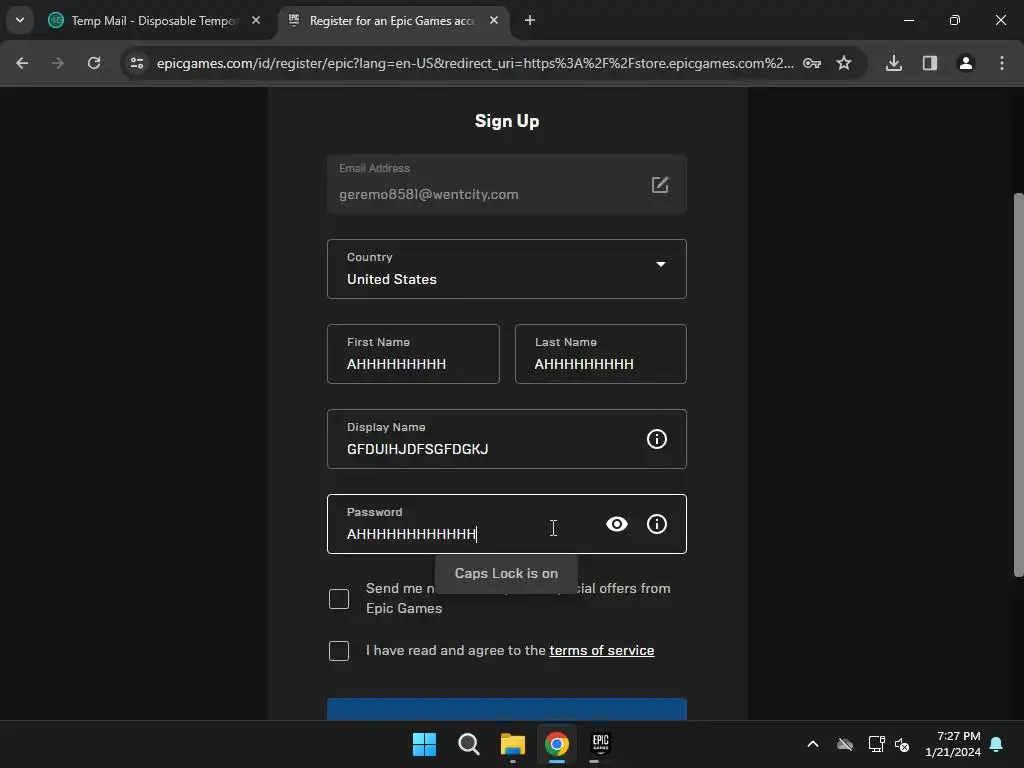Bookmark this page with the star
The image size is (1024, 768).
844,63
